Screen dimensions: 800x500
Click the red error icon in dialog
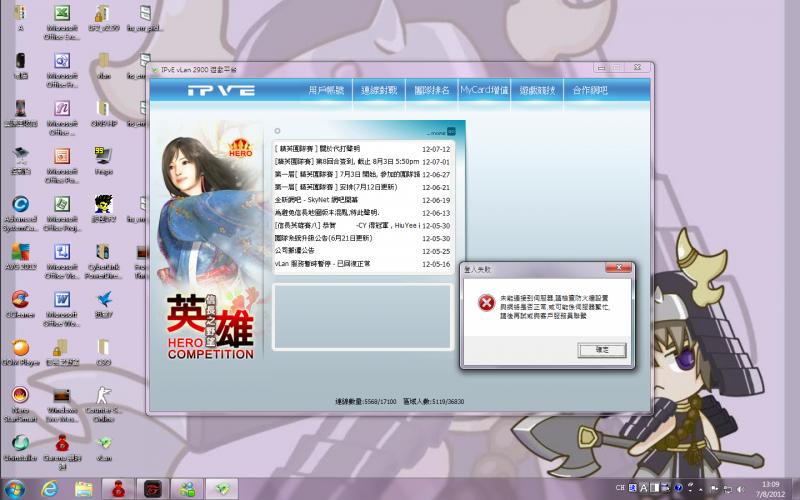486,303
